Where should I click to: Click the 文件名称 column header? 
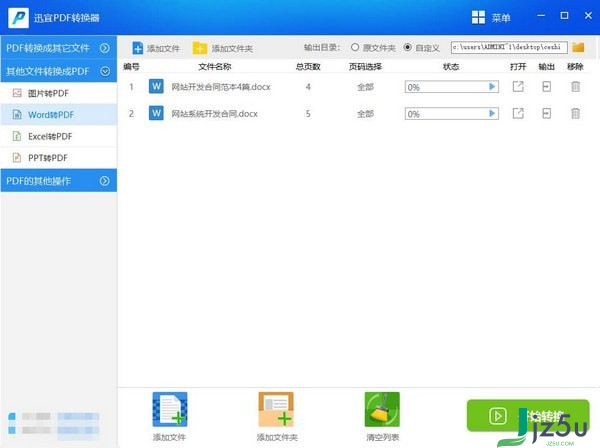pyautogui.click(x=215, y=67)
